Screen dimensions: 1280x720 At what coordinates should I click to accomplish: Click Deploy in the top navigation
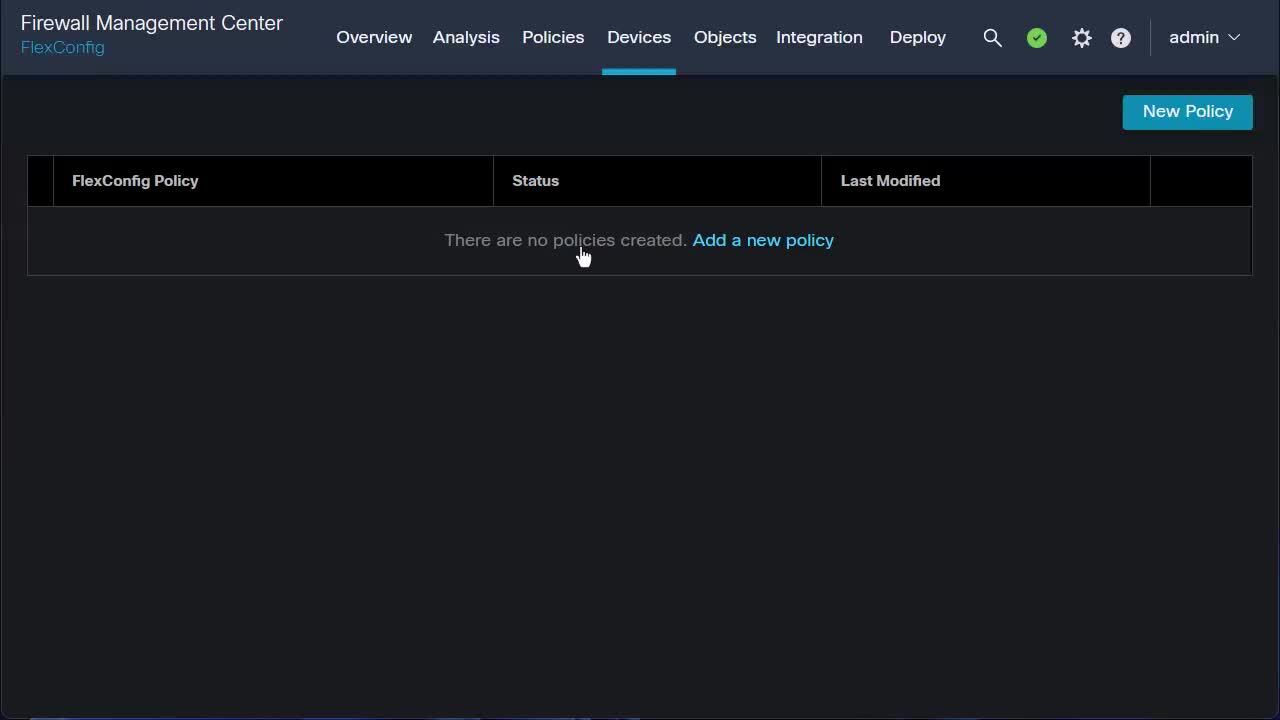[917, 37]
